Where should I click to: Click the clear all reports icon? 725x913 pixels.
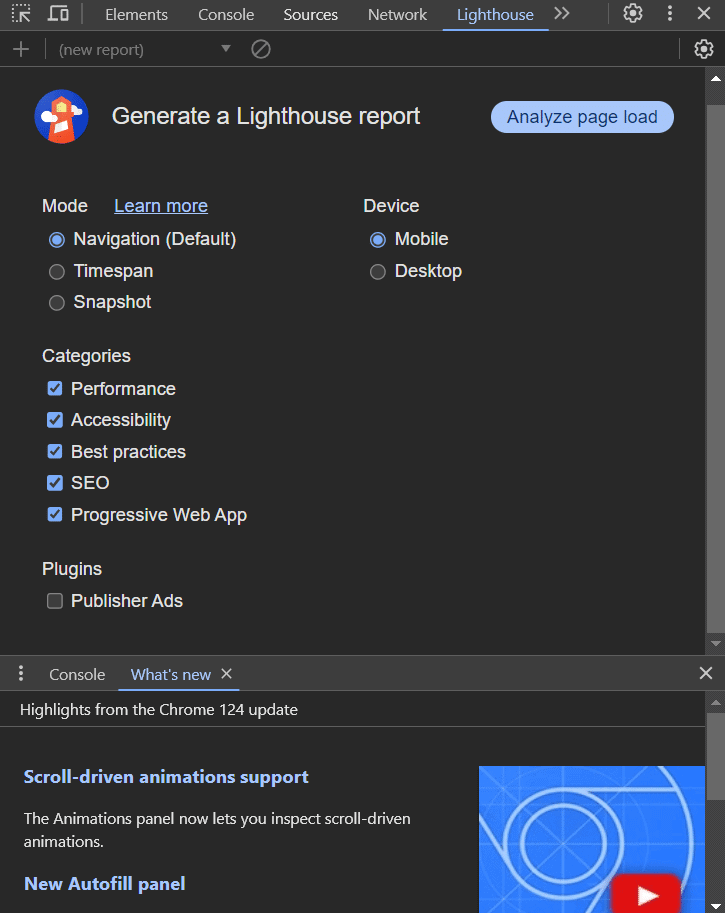261,49
